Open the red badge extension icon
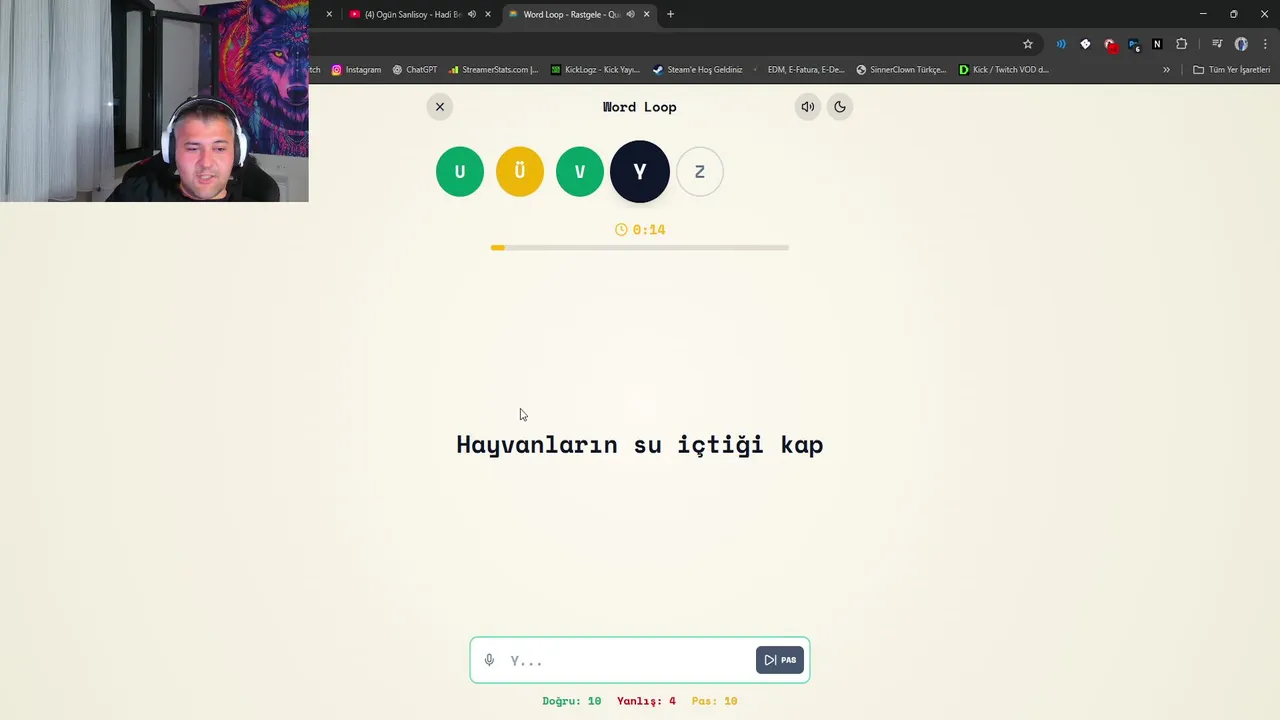The width and height of the screenshot is (1280, 720). (1110, 44)
